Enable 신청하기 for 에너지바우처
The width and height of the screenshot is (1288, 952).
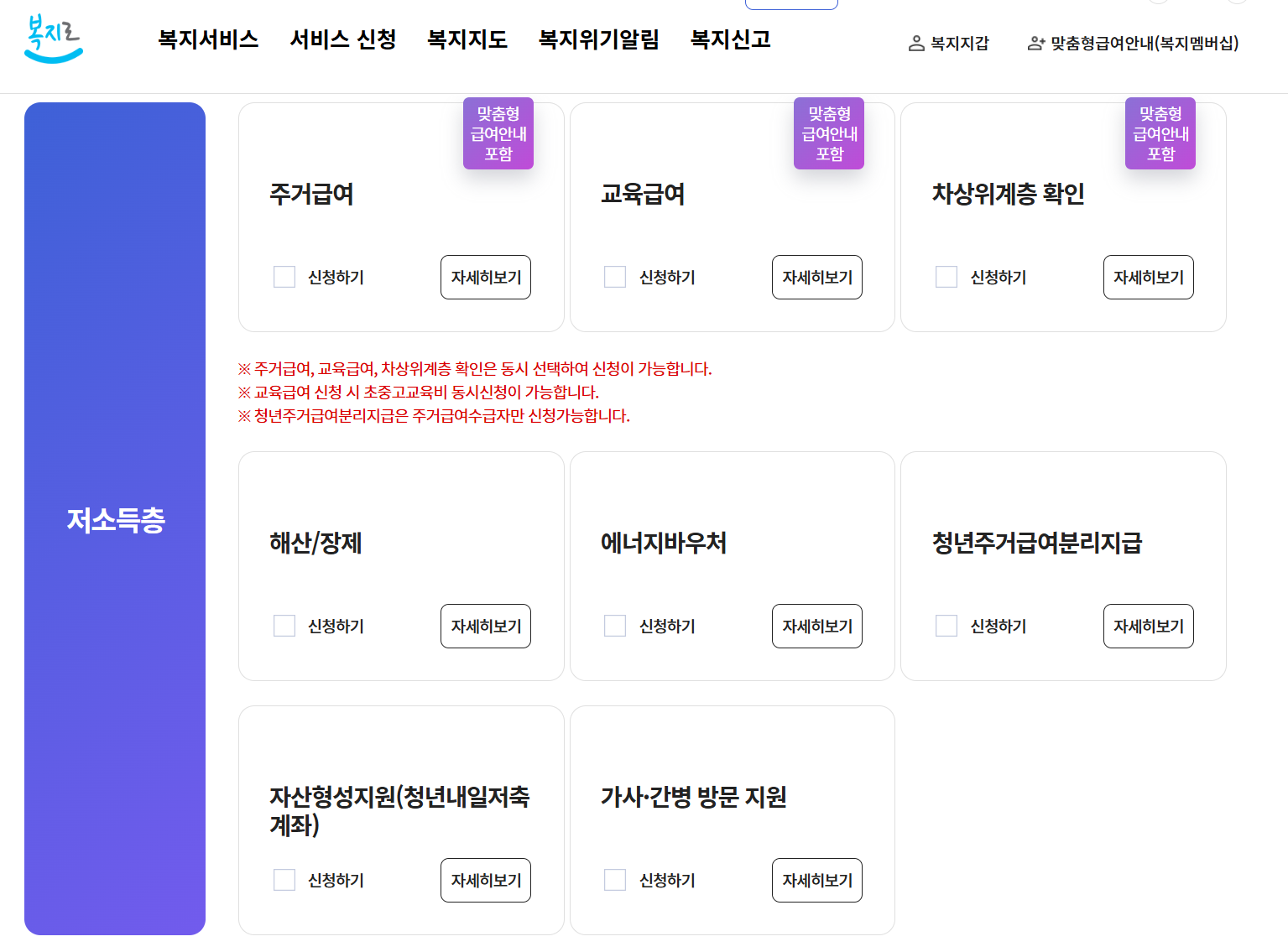point(615,626)
